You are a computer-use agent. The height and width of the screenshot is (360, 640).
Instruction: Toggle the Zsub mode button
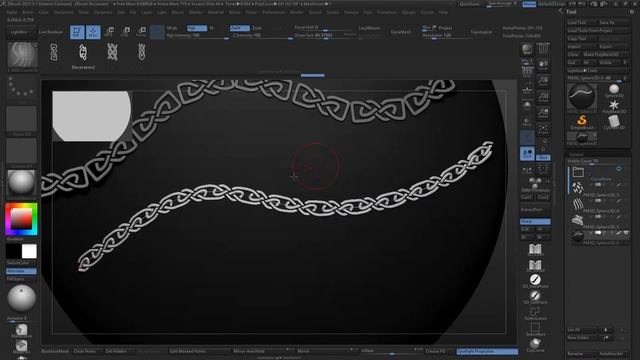click(x=257, y=28)
